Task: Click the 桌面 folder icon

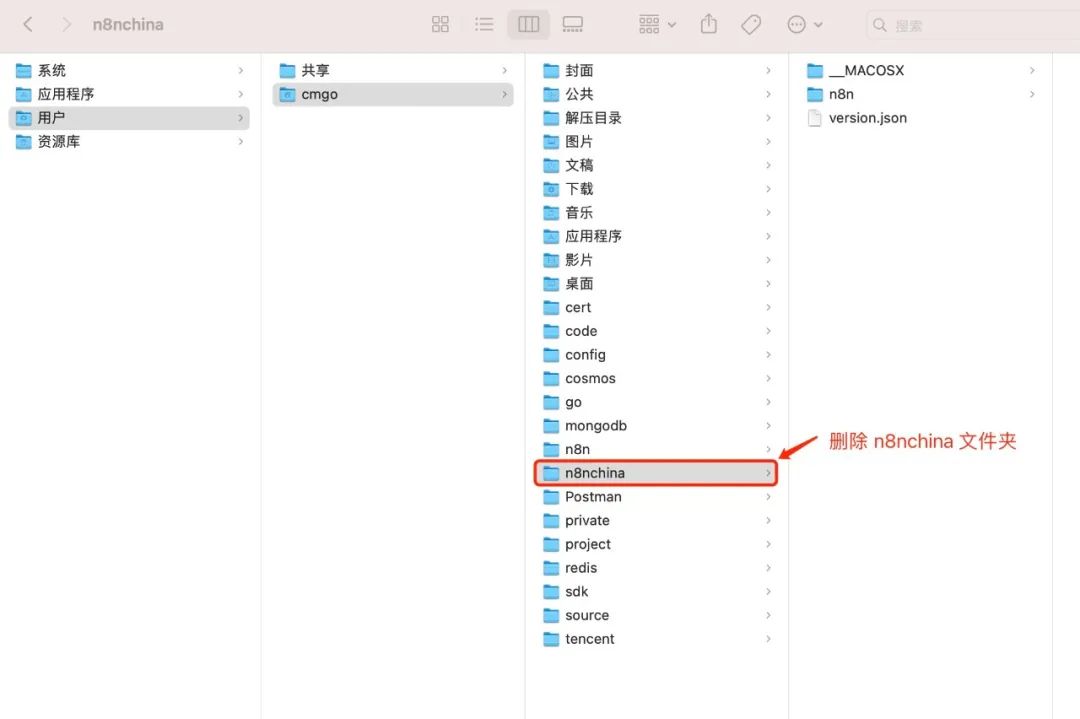Action: [551, 284]
